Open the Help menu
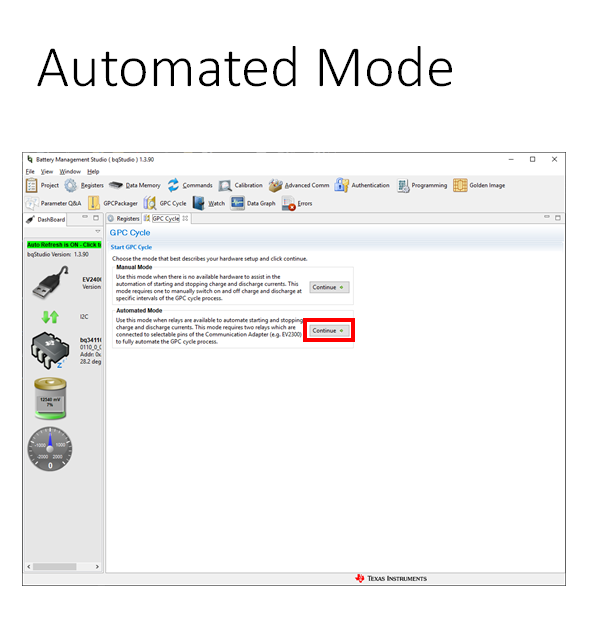 [x=93, y=172]
